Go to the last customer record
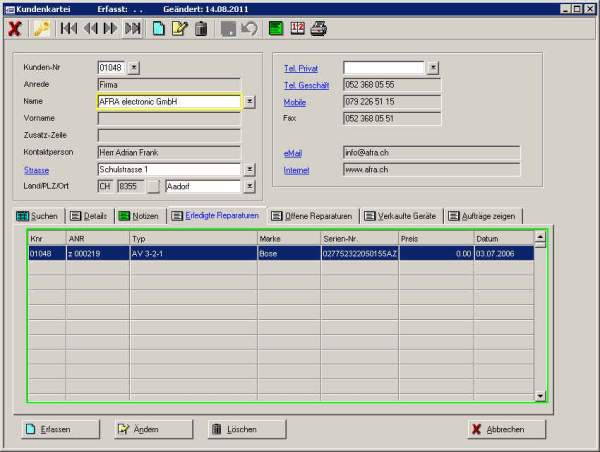Viewport: 600px width, 452px height. point(132,29)
